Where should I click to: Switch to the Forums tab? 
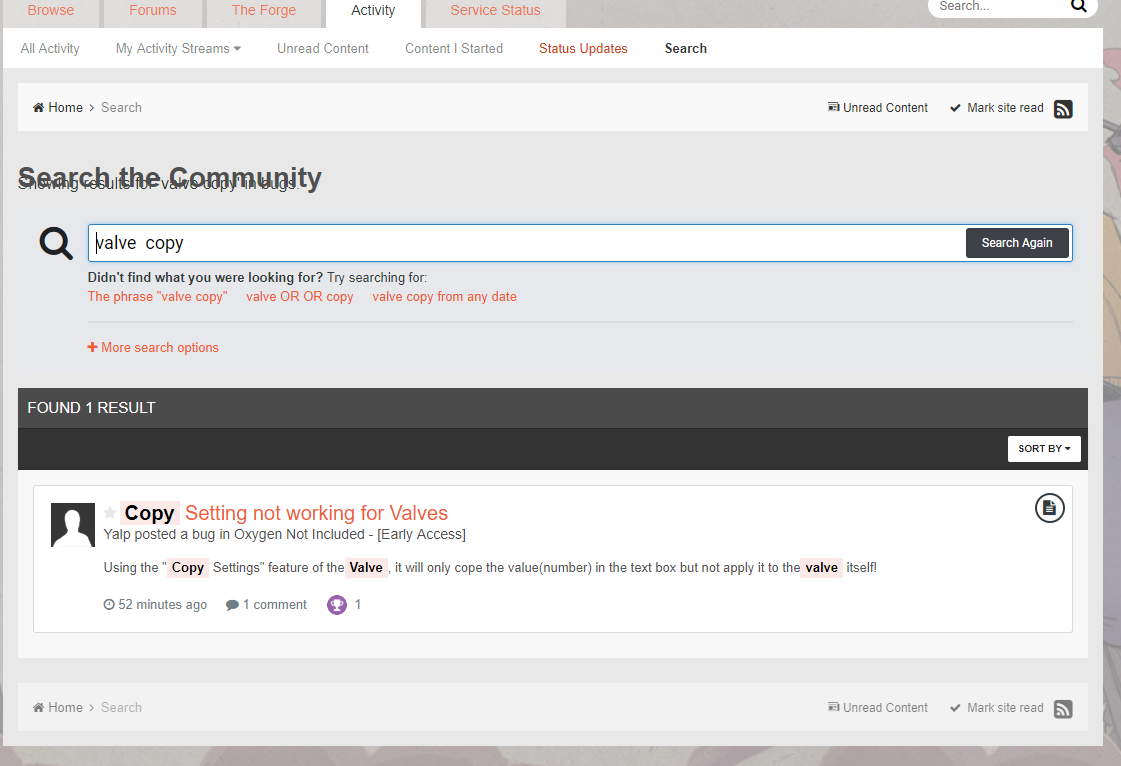click(x=153, y=11)
